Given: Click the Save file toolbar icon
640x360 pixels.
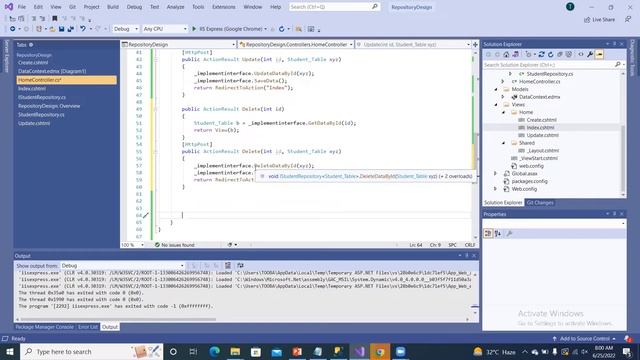Looking at the screenshot, I should coord(62,29).
